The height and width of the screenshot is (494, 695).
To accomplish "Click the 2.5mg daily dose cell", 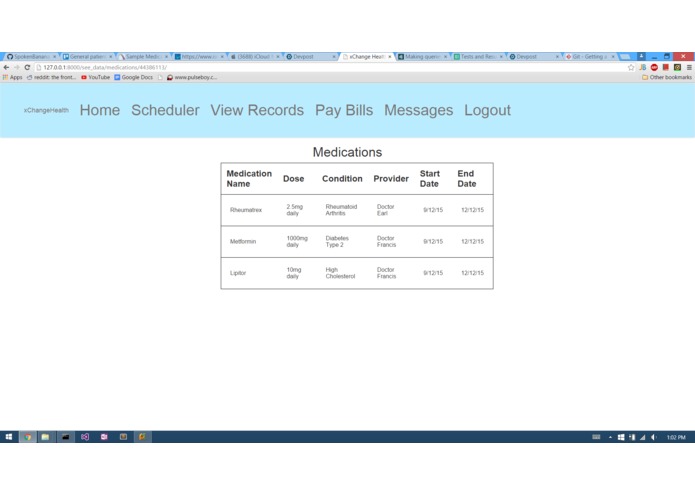I will tap(295, 210).
